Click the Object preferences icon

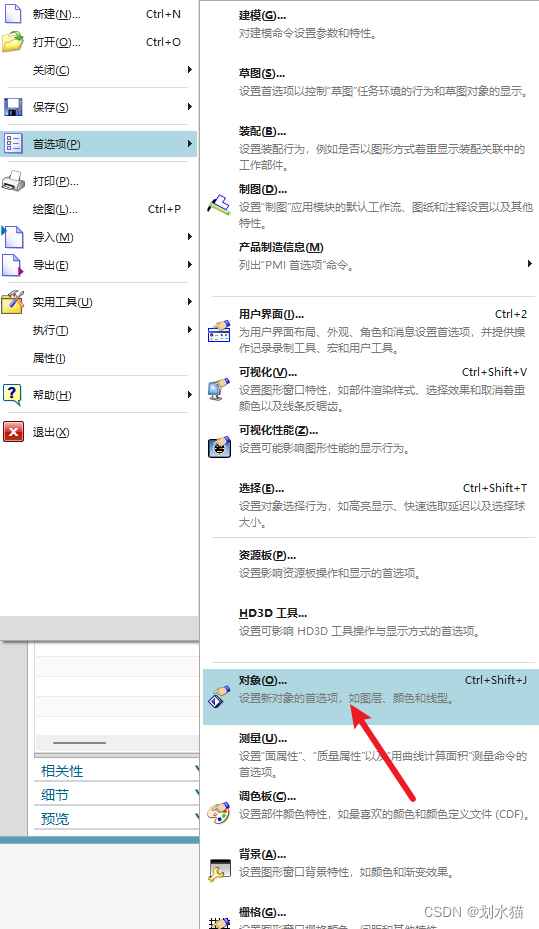(x=219, y=697)
